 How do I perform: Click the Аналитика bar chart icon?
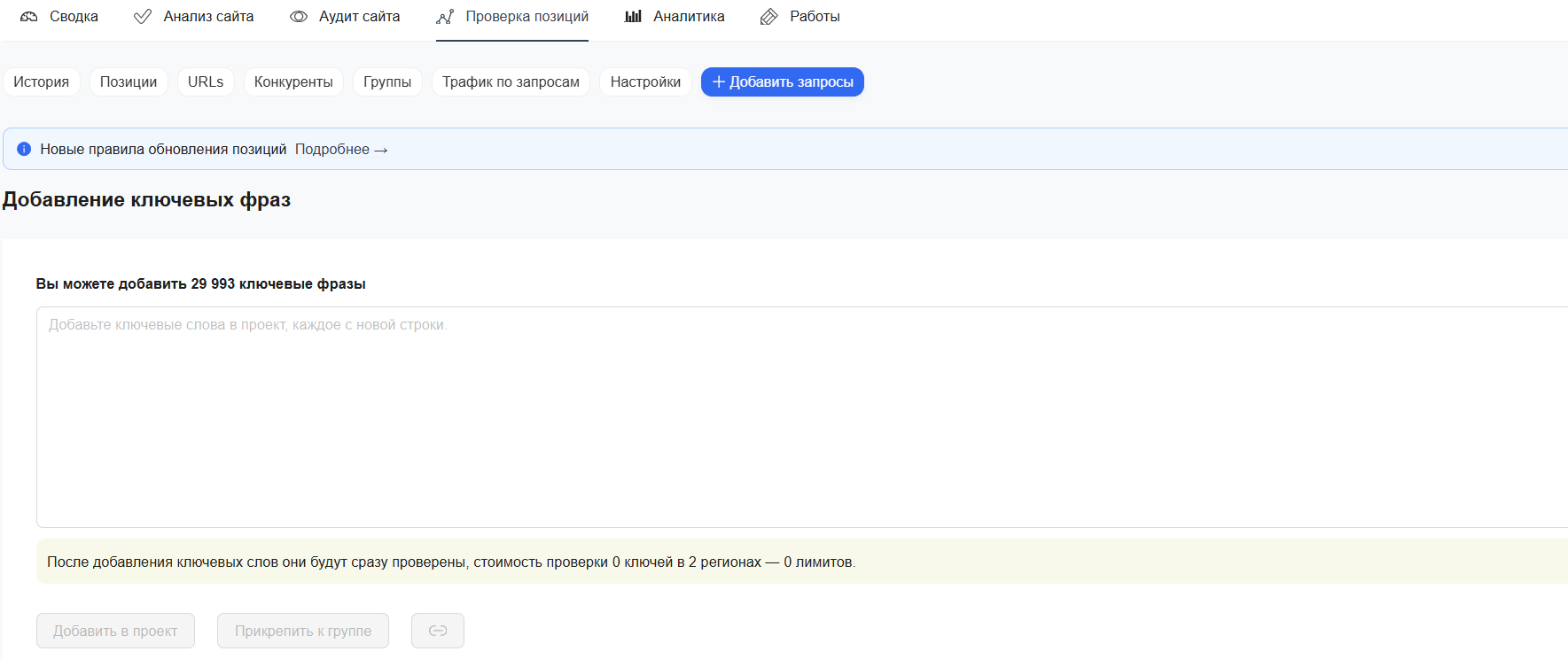click(633, 17)
